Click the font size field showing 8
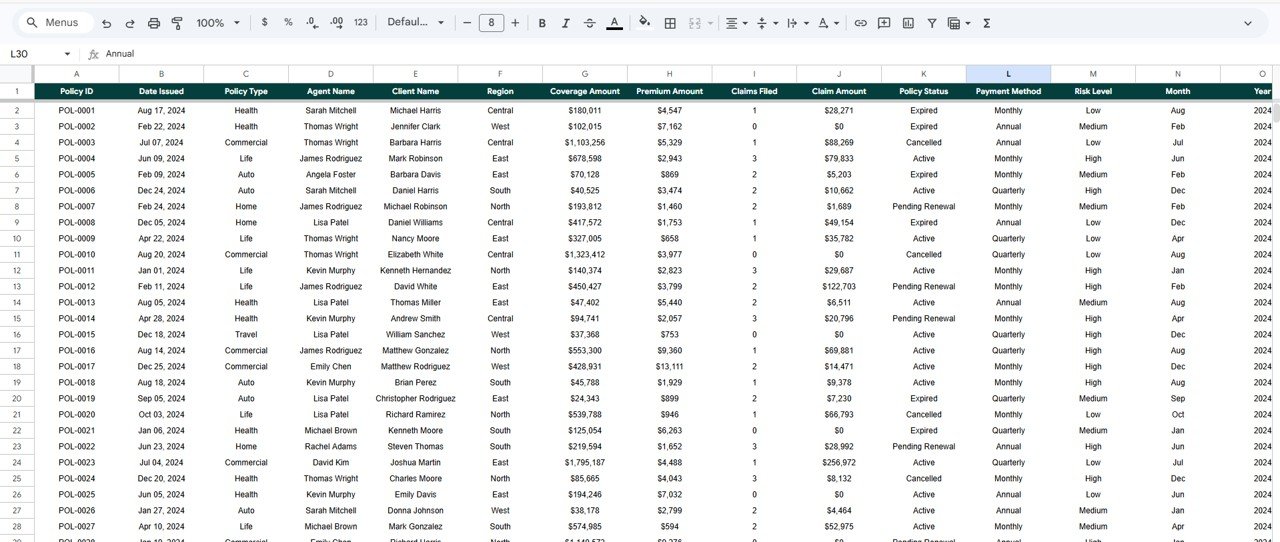This screenshot has width=1280, height=542. pos(491,23)
